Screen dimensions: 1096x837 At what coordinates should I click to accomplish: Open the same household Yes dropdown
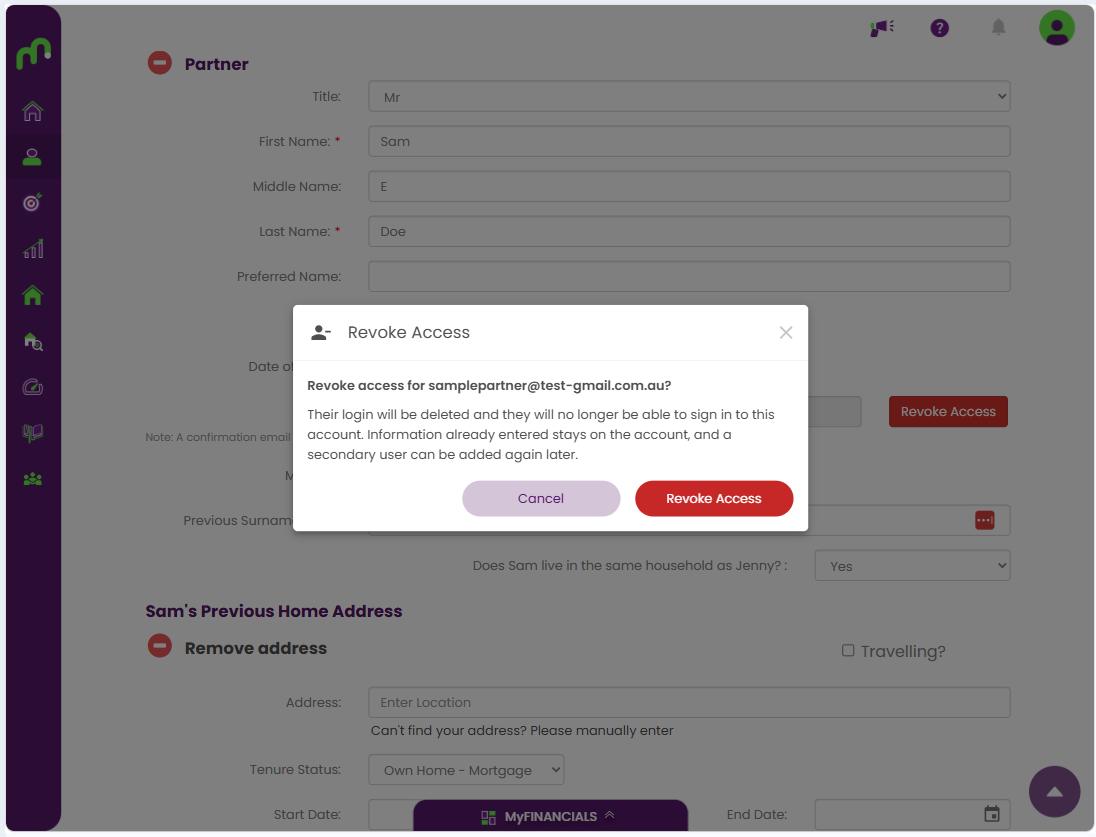912,566
